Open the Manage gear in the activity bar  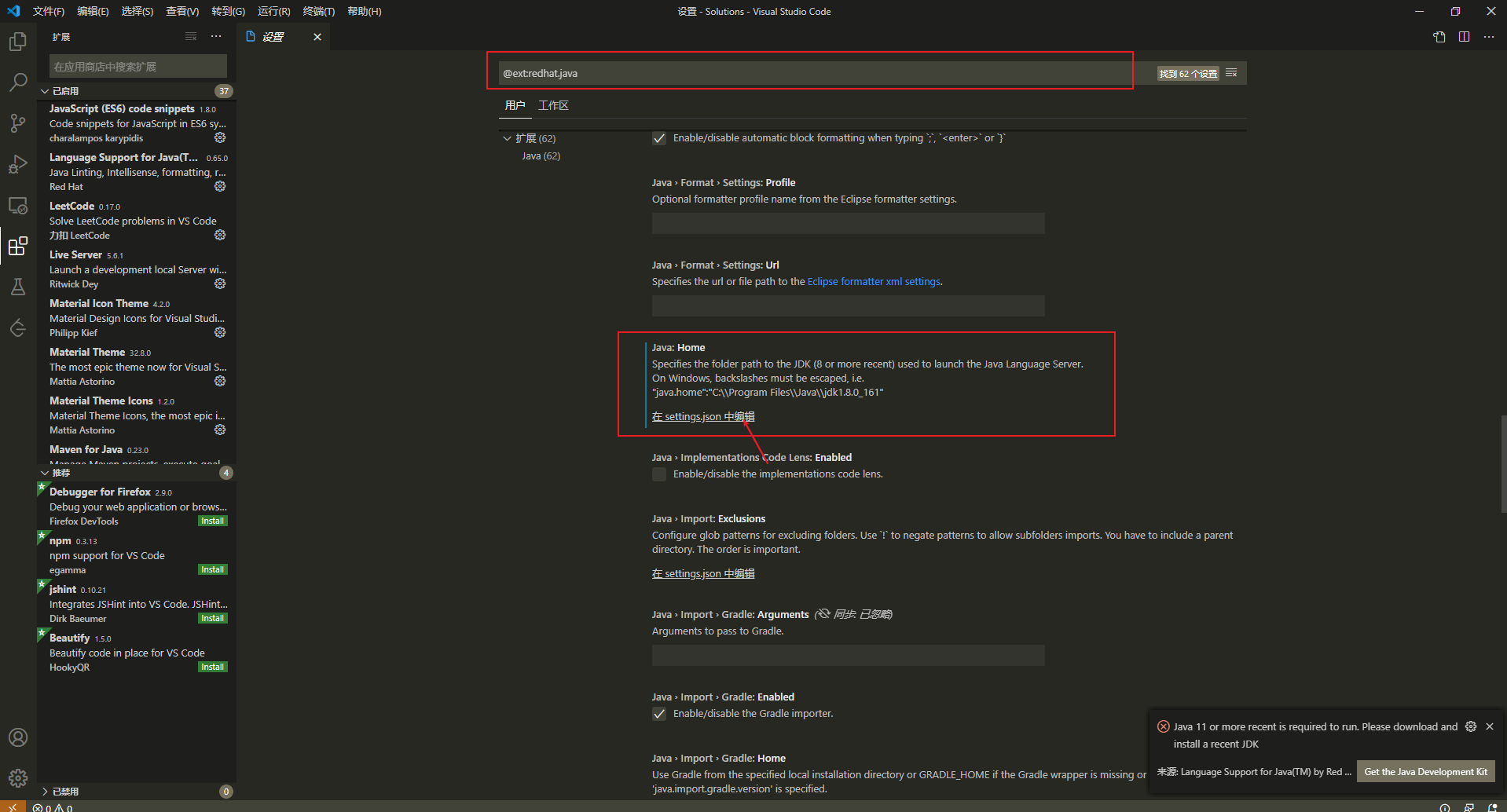(17, 778)
